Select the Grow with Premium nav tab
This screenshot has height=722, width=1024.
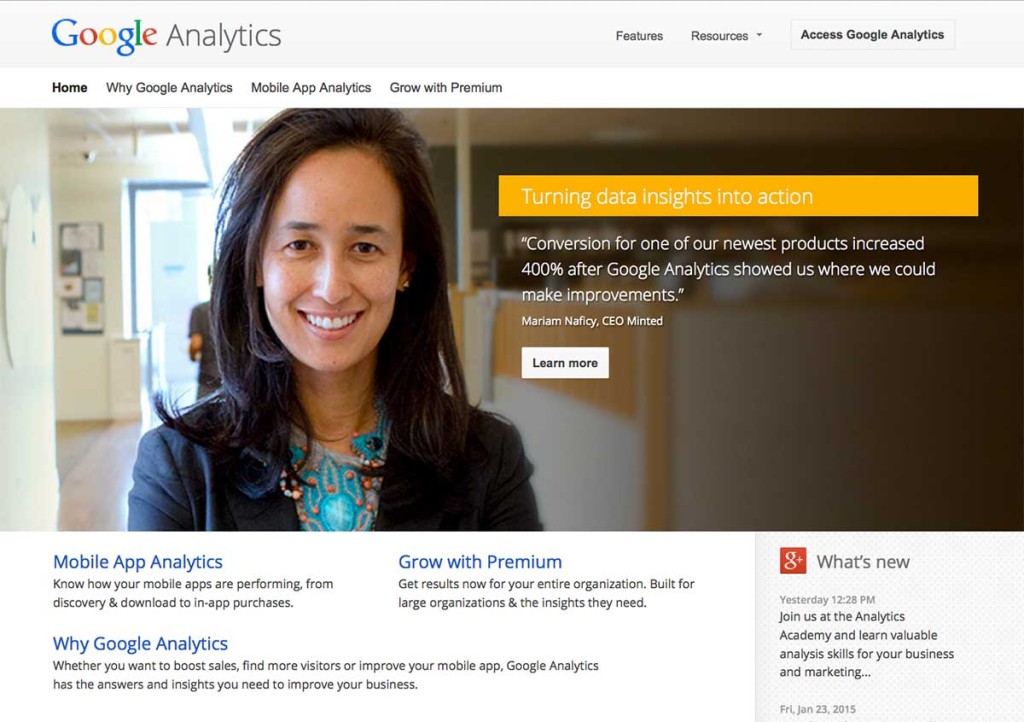coord(445,87)
